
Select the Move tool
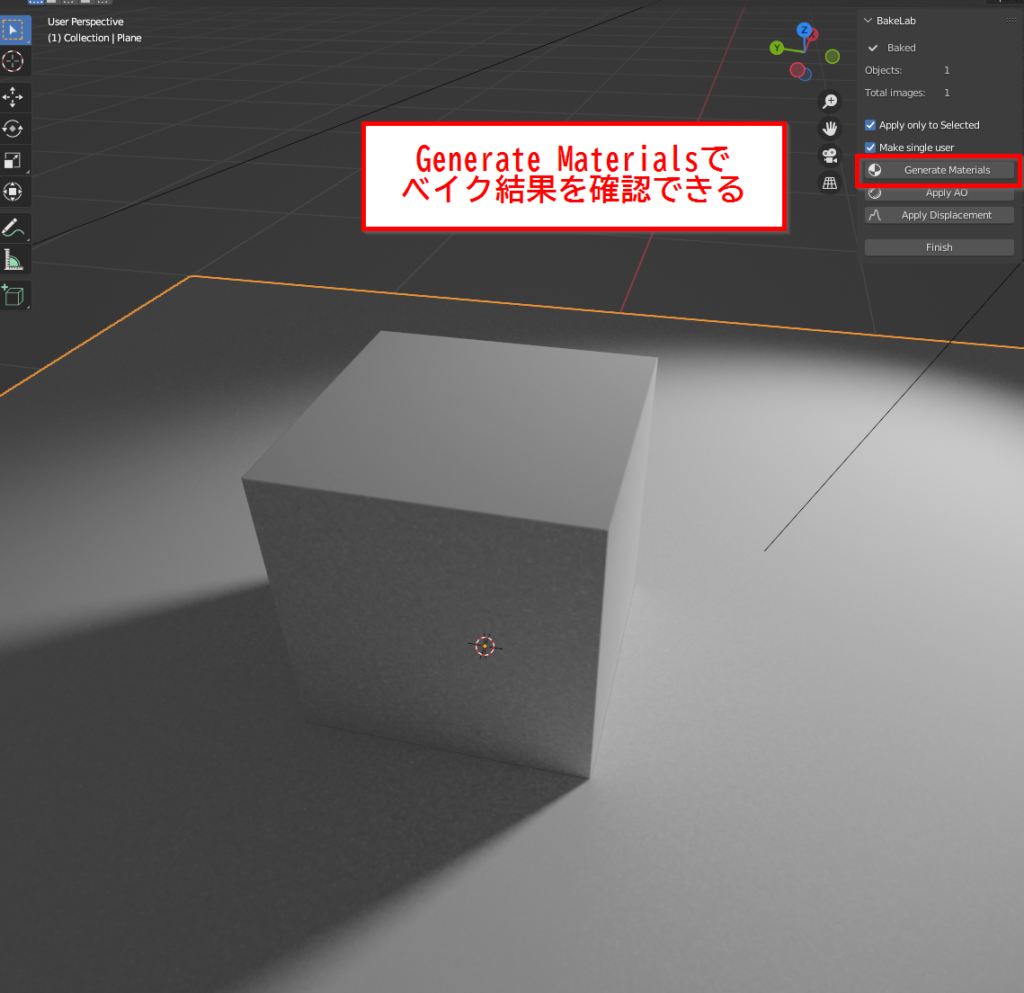click(14, 97)
